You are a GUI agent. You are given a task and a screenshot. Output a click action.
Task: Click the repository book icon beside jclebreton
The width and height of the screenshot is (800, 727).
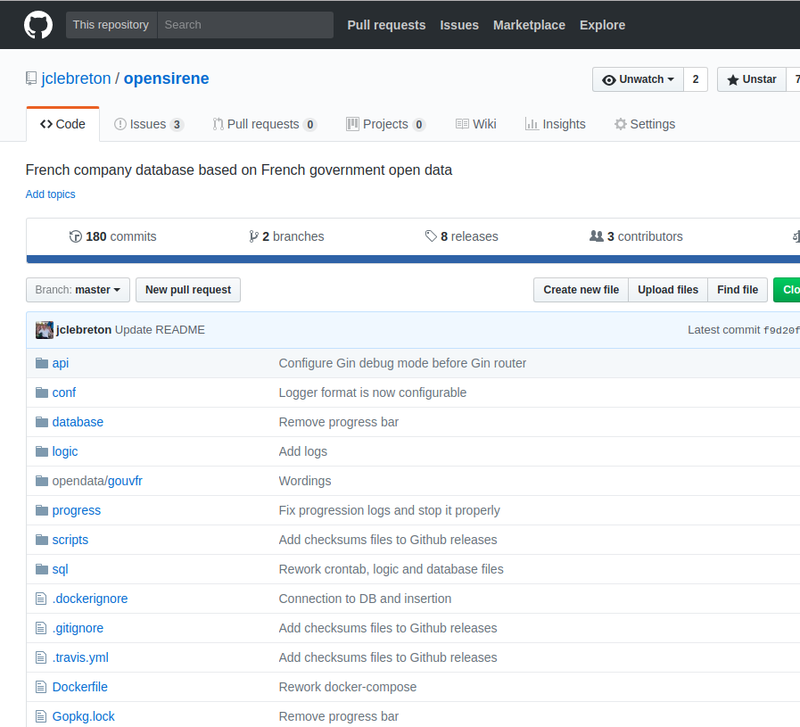[x=32, y=80]
